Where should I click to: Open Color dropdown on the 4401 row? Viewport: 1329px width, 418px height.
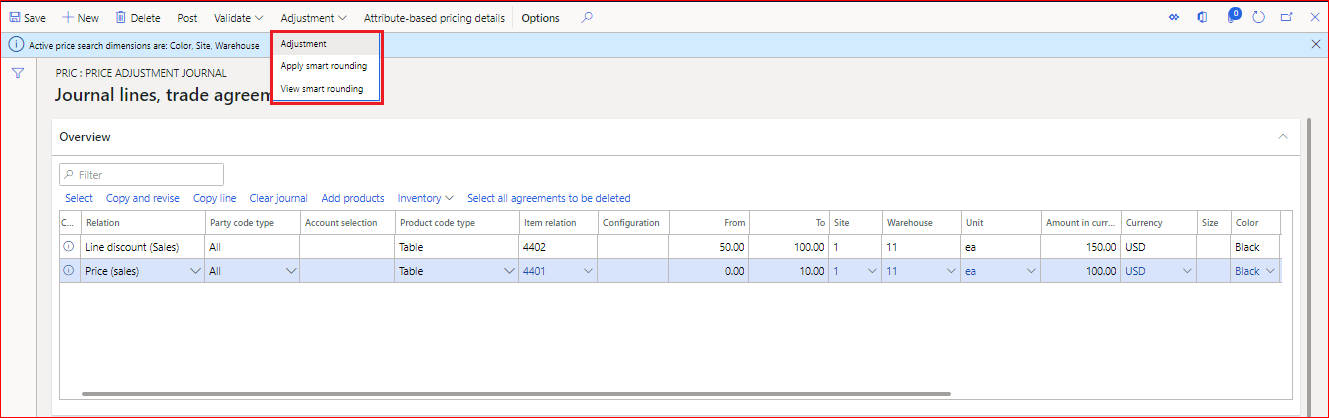[x=1271, y=271]
